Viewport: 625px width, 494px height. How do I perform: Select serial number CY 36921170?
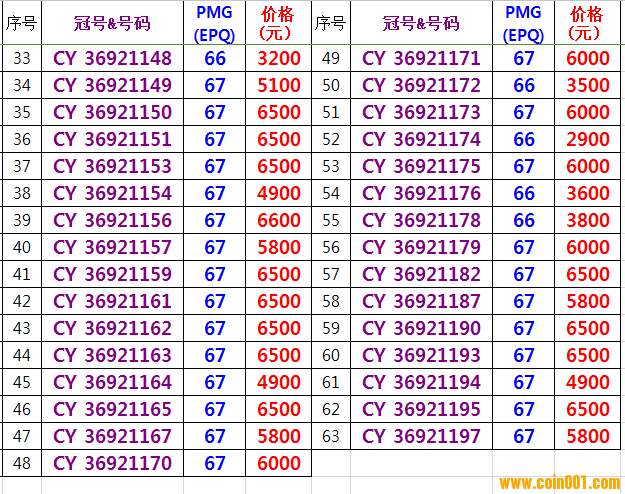click(112, 463)
